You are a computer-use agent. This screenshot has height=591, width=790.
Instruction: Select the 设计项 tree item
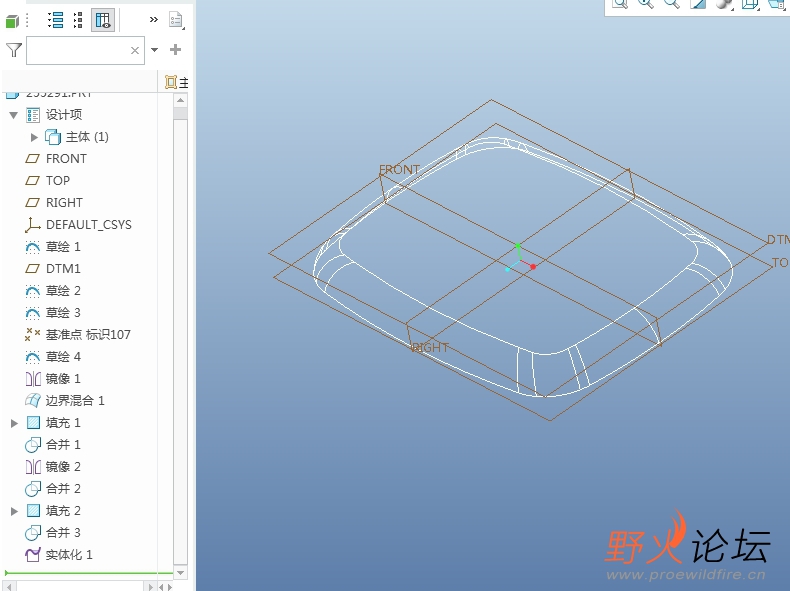coord(53,115)
